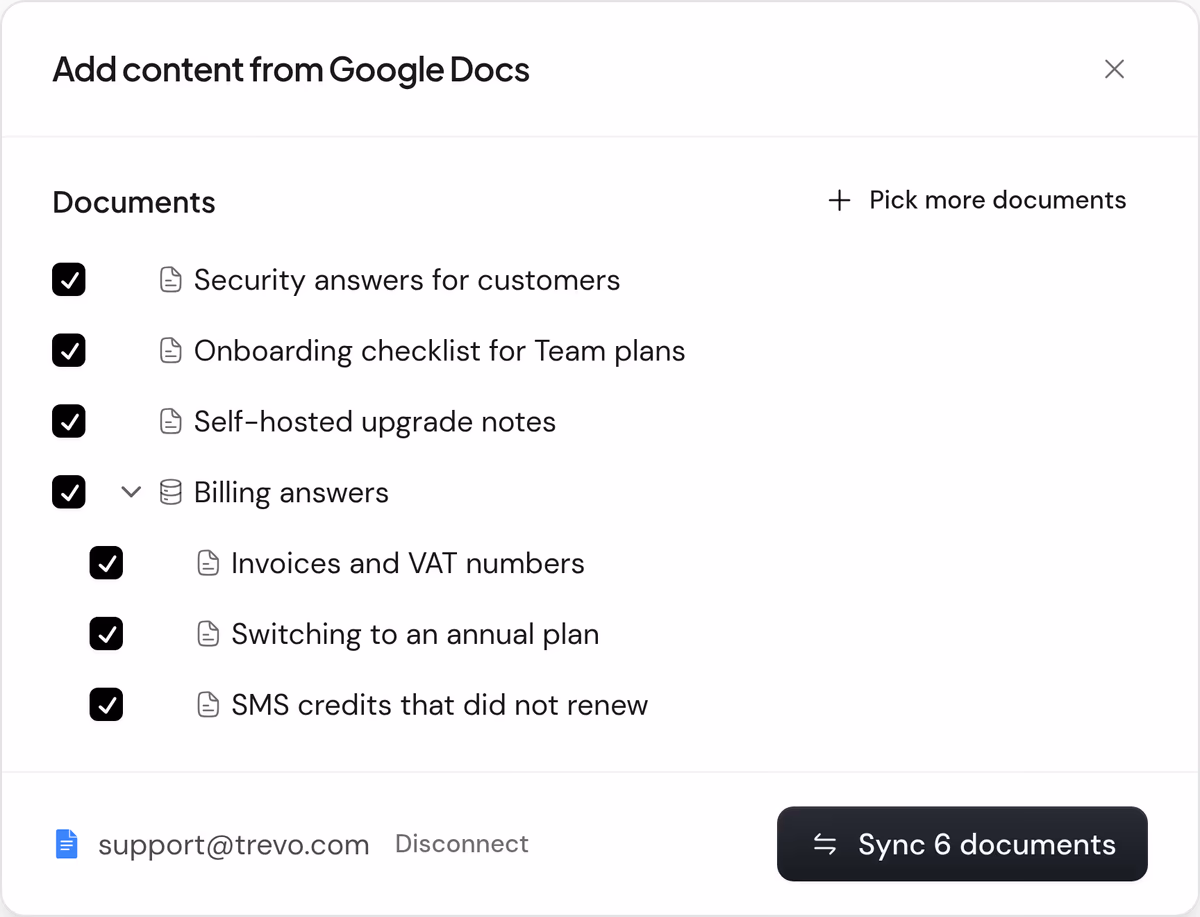Uncheck SMS credits that did not renew
1200x917 pixels.
tap(106, 705)
